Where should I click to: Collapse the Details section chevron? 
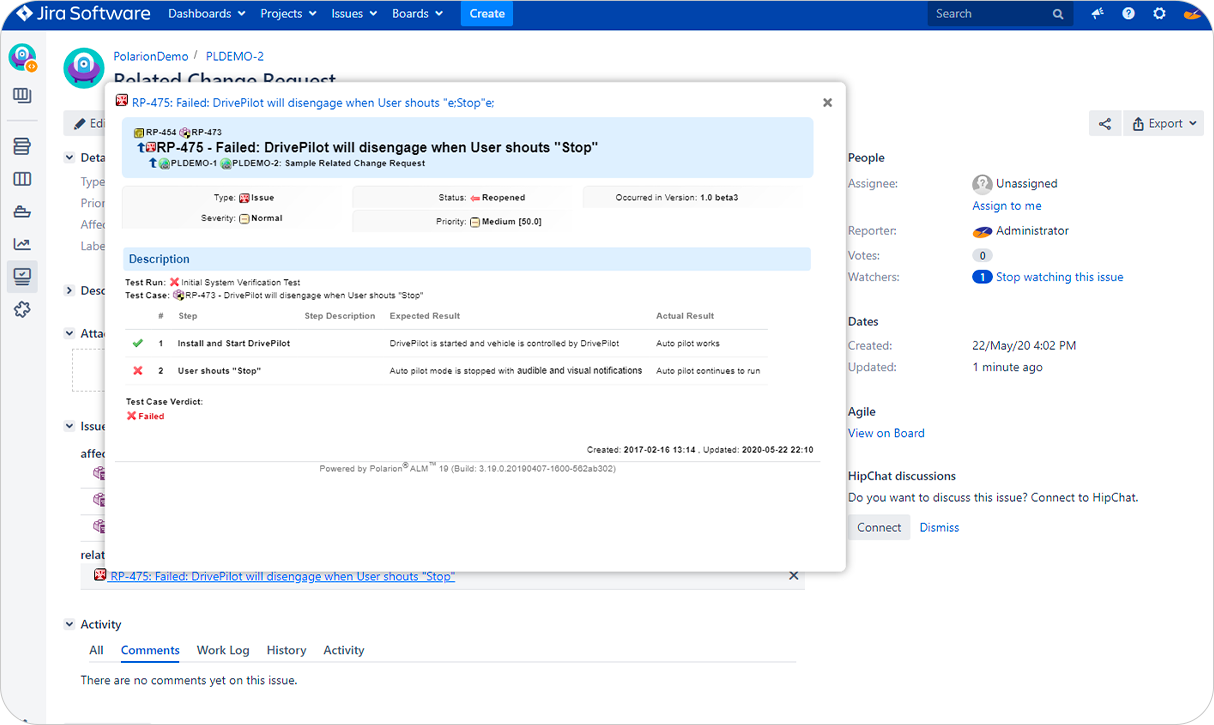[70, 158]
